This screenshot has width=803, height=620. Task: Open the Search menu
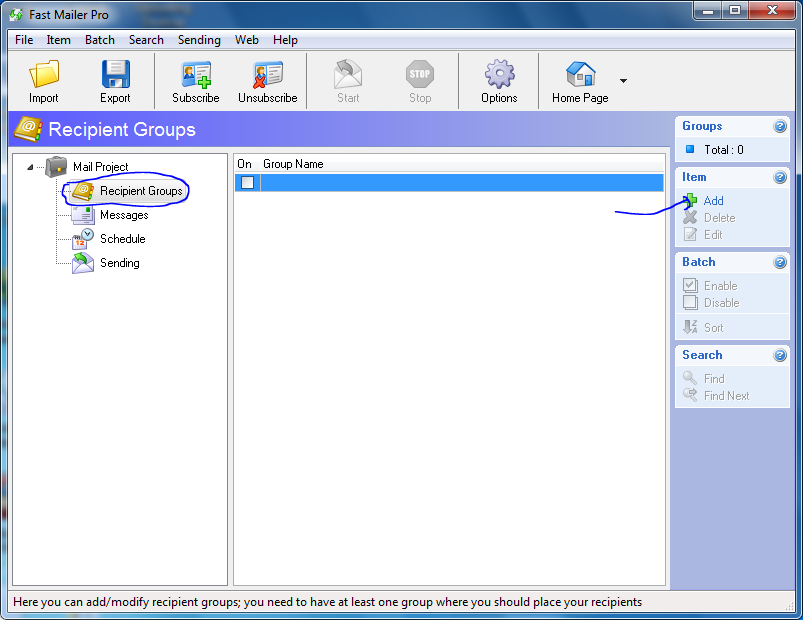(x=146, y=40)
